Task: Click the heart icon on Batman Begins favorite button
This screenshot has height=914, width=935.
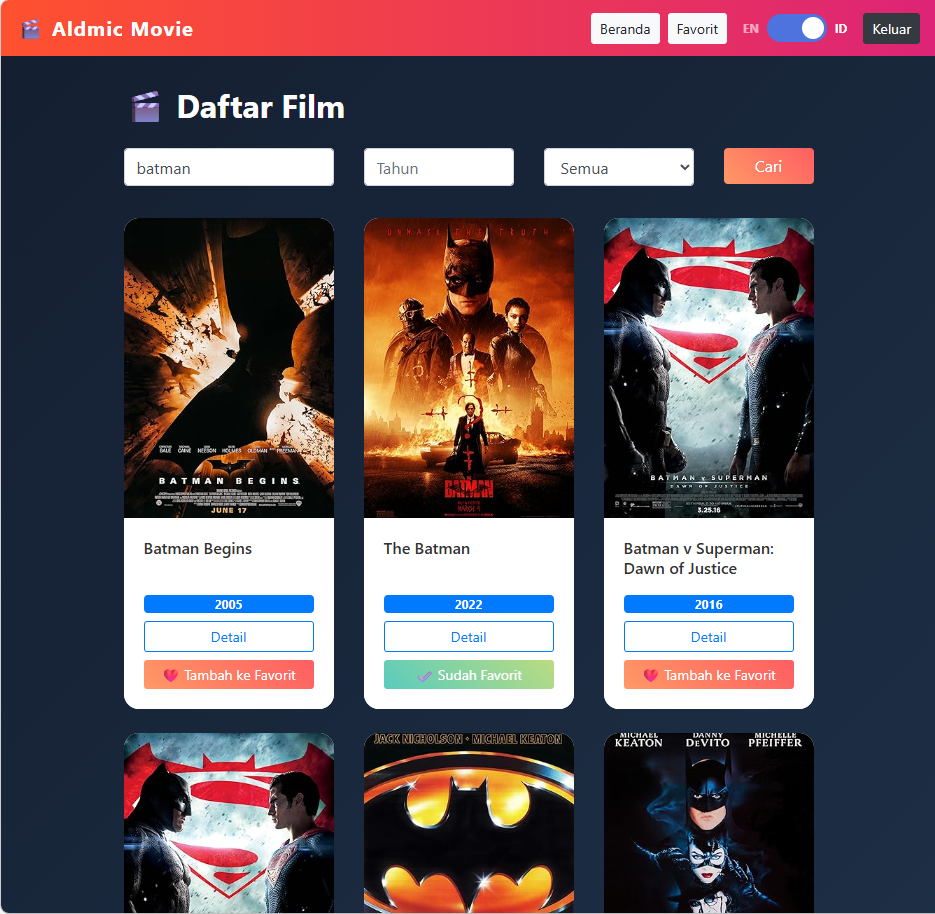Action: point(172,674)
